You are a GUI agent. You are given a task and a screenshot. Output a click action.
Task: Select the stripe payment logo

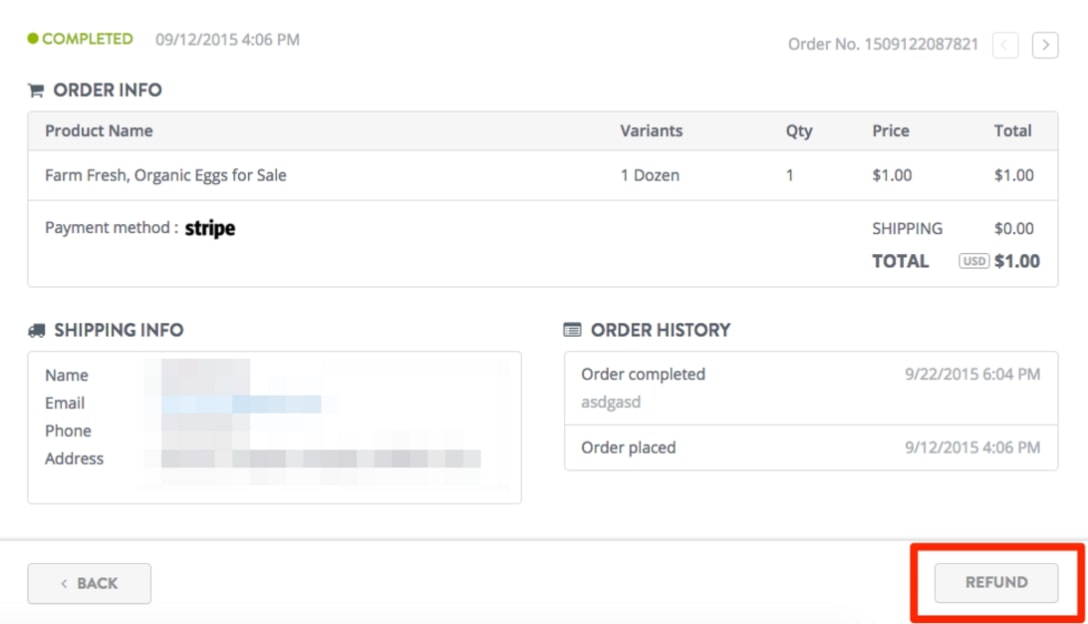click(211, 228)
